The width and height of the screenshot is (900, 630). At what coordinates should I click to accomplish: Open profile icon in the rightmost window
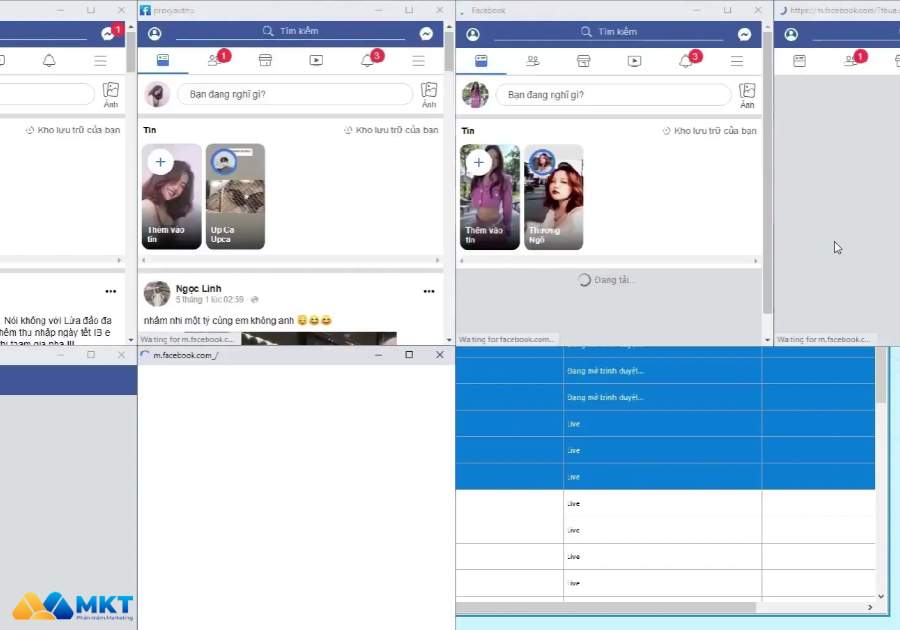pyautogui.click(x=791, y=34)
